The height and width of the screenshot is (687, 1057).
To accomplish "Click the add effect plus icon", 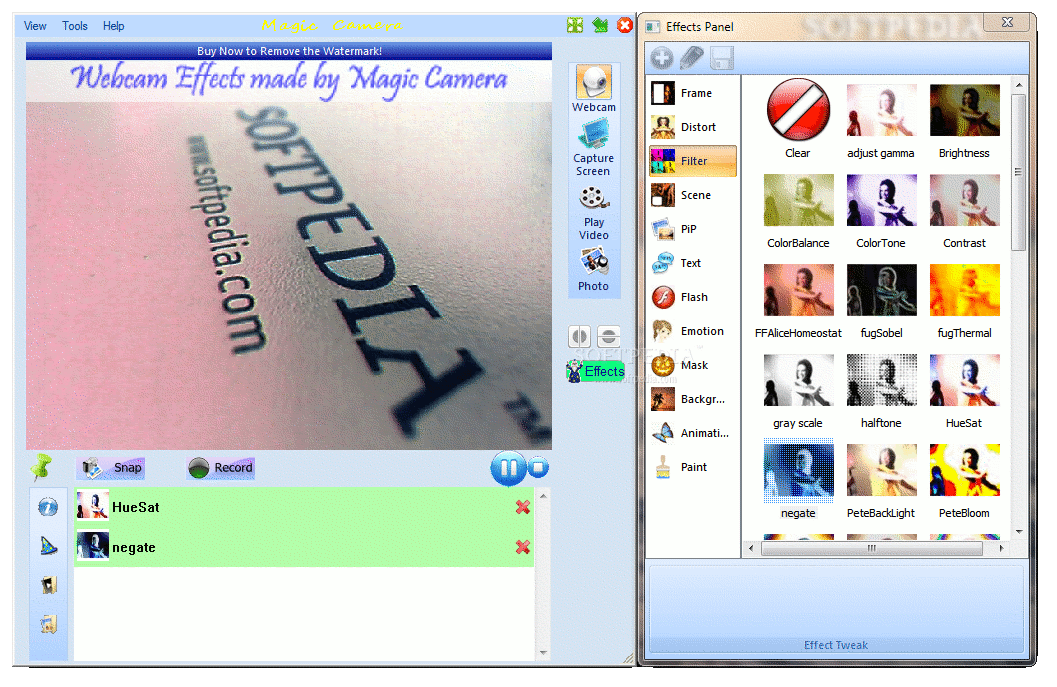I will point(662,58).
